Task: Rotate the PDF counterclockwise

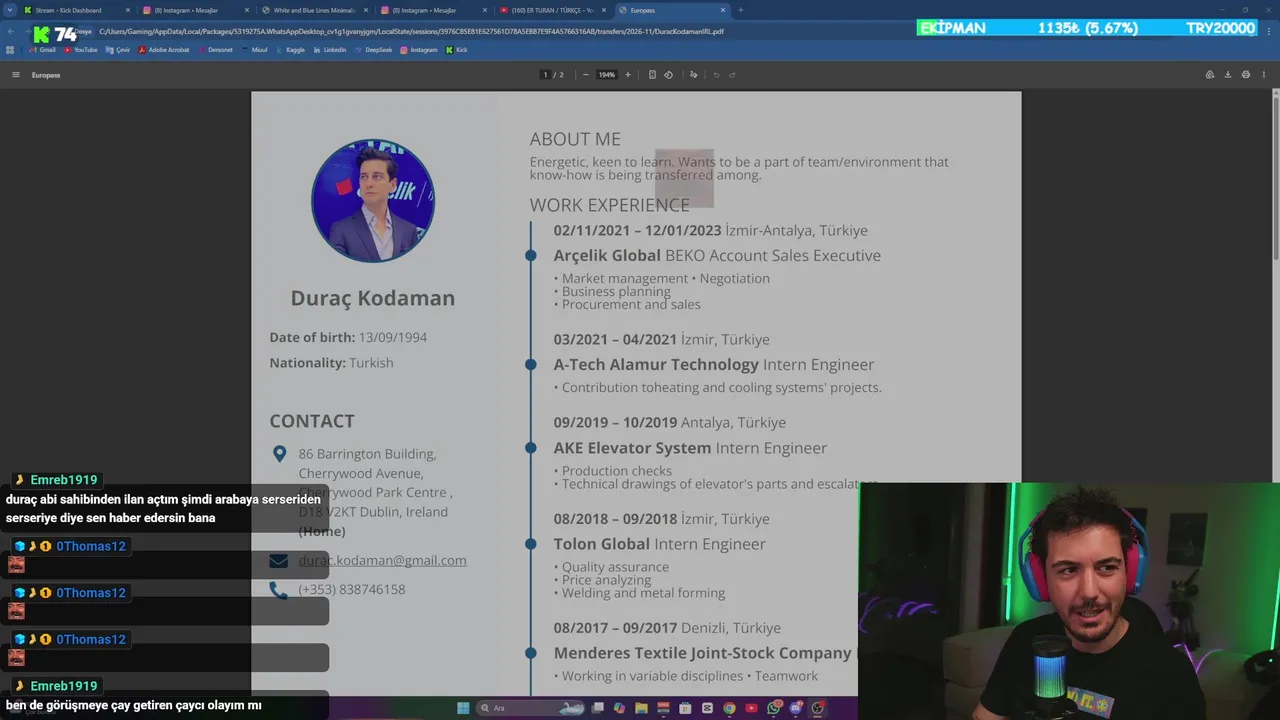Action: click(669, 75)
